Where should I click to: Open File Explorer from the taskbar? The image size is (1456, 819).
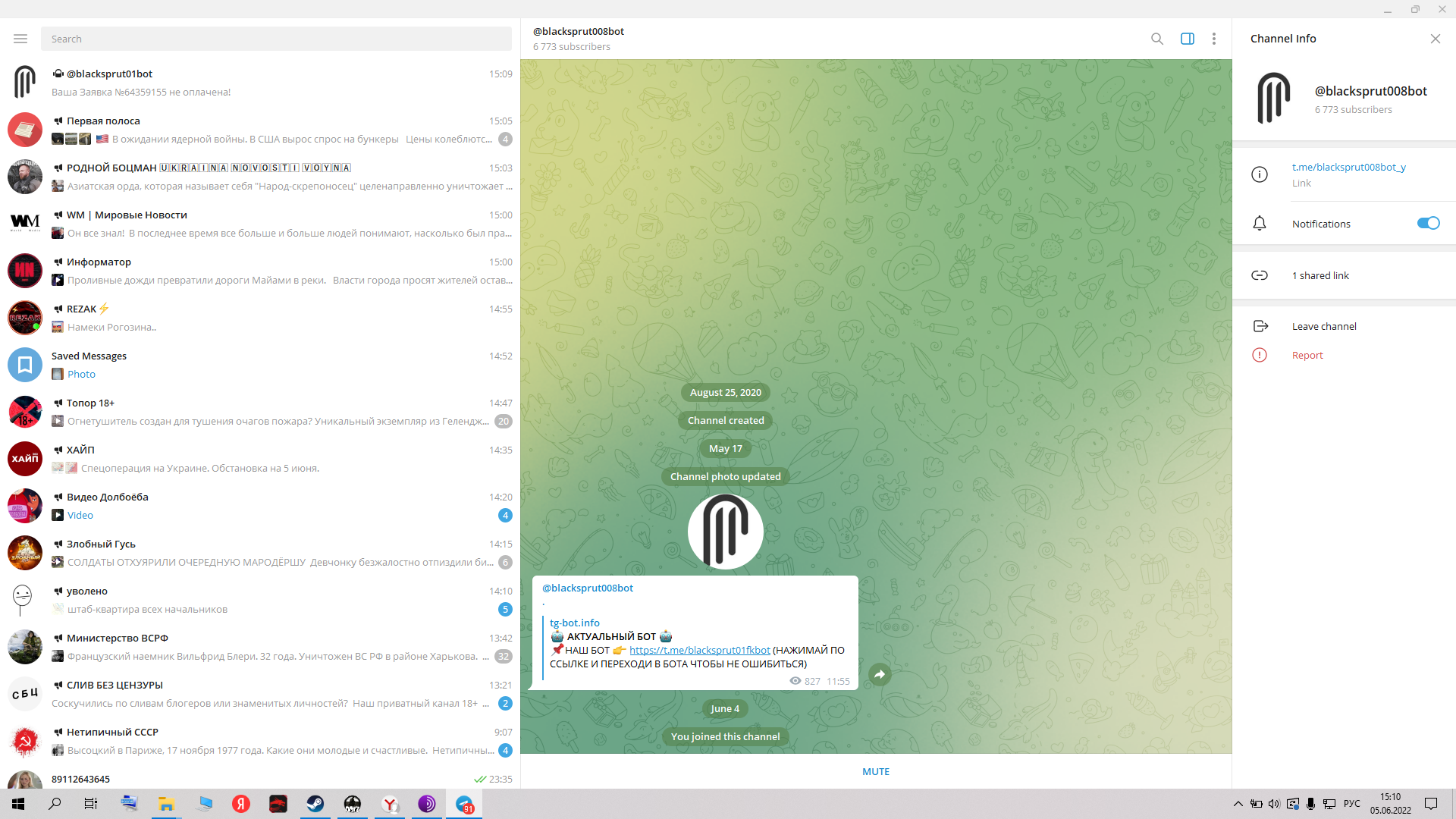[x=166, y=804]
